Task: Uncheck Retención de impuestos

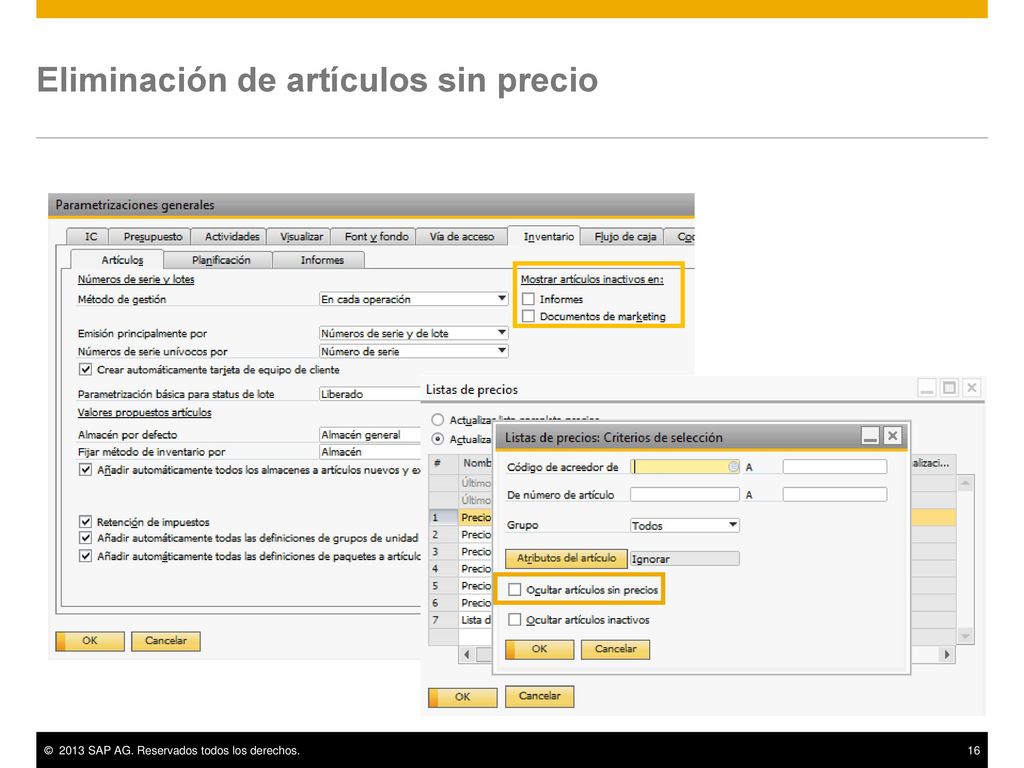Action: [x=85, y=521]
